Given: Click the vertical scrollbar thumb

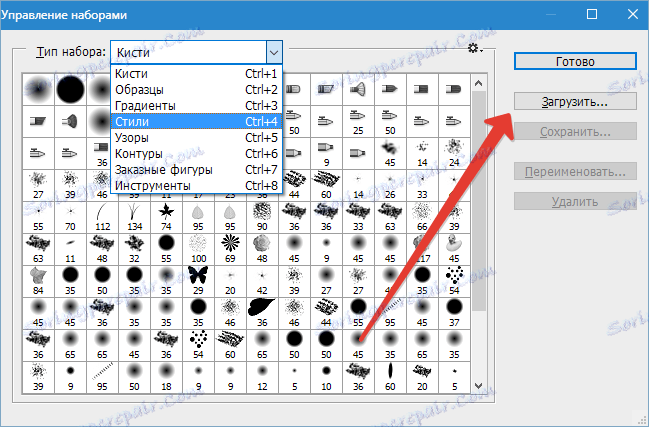Looking at the screenshot, I should pyautogui.click(x=478, y=201).
